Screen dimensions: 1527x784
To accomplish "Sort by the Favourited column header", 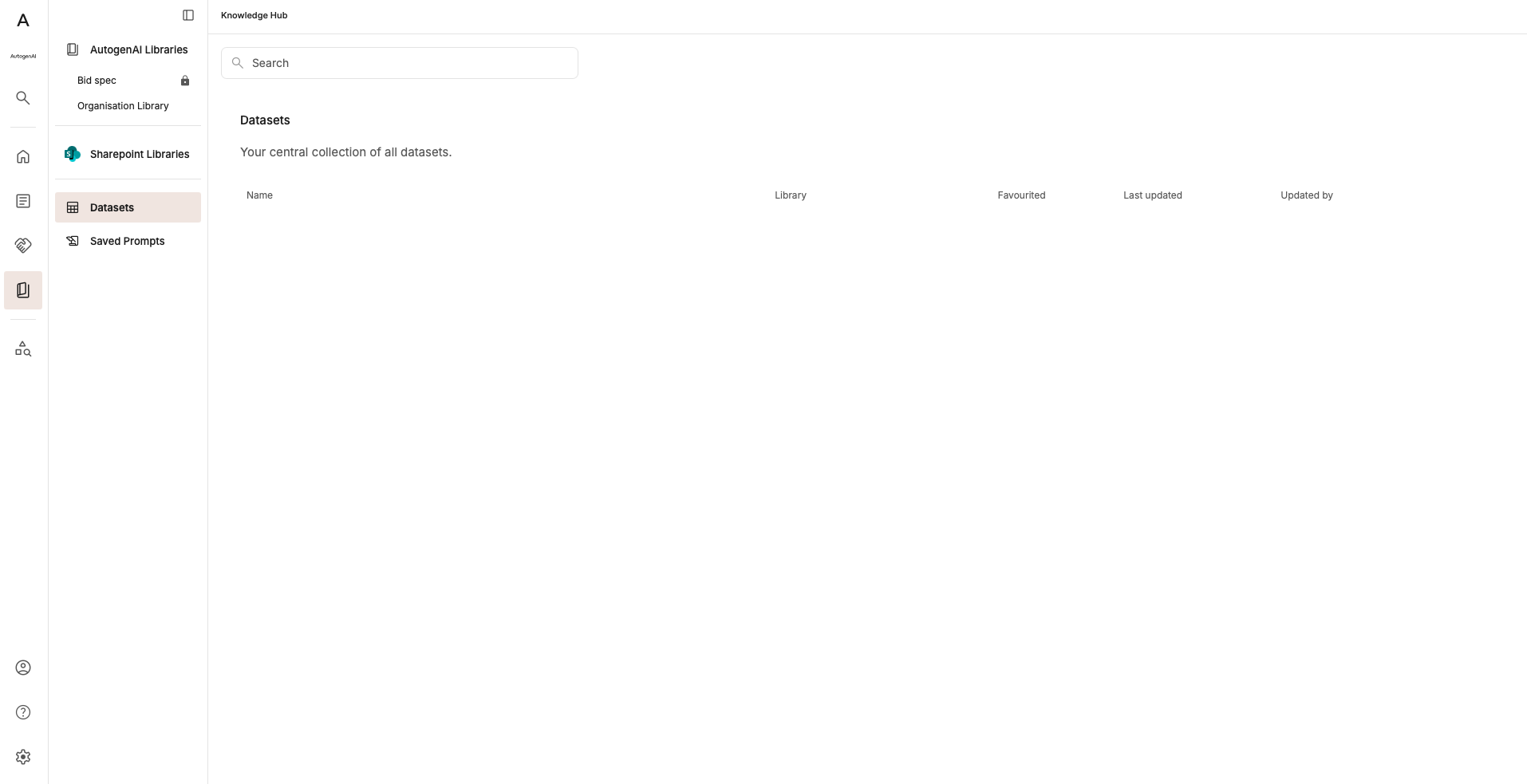I will [1021, 195].
